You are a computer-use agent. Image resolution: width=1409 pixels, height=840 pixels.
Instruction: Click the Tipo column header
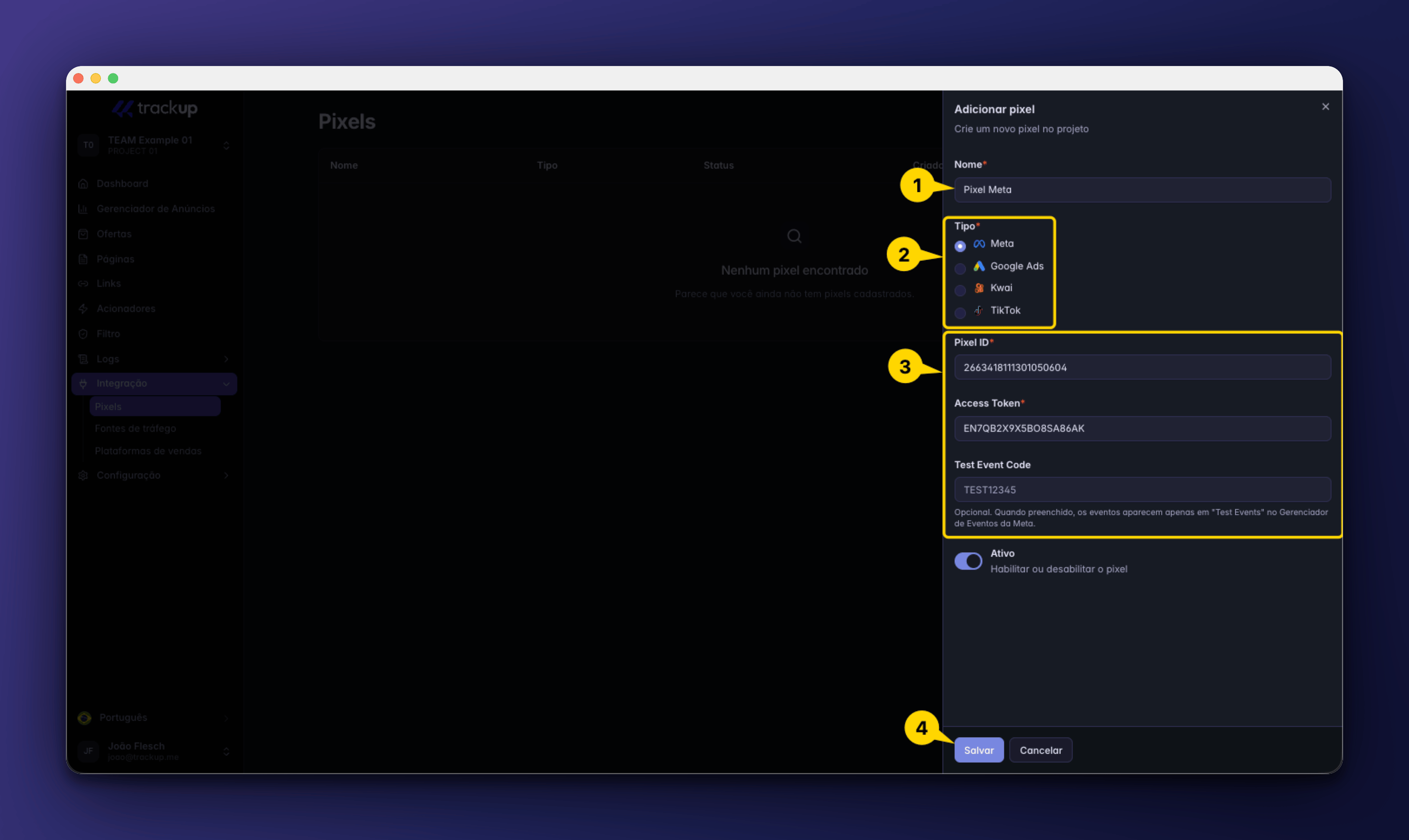(547, 165)
